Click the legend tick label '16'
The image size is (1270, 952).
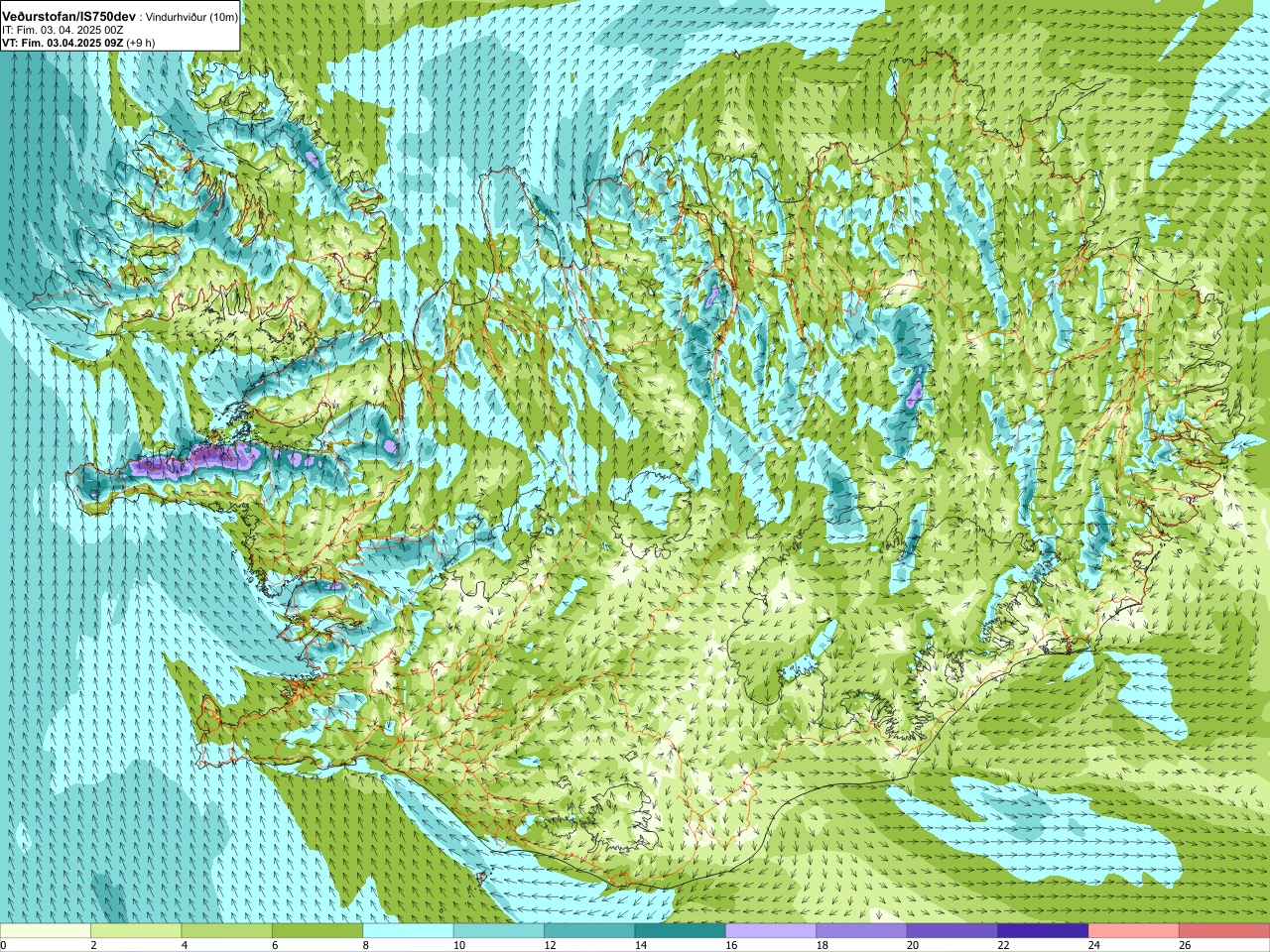731,945
